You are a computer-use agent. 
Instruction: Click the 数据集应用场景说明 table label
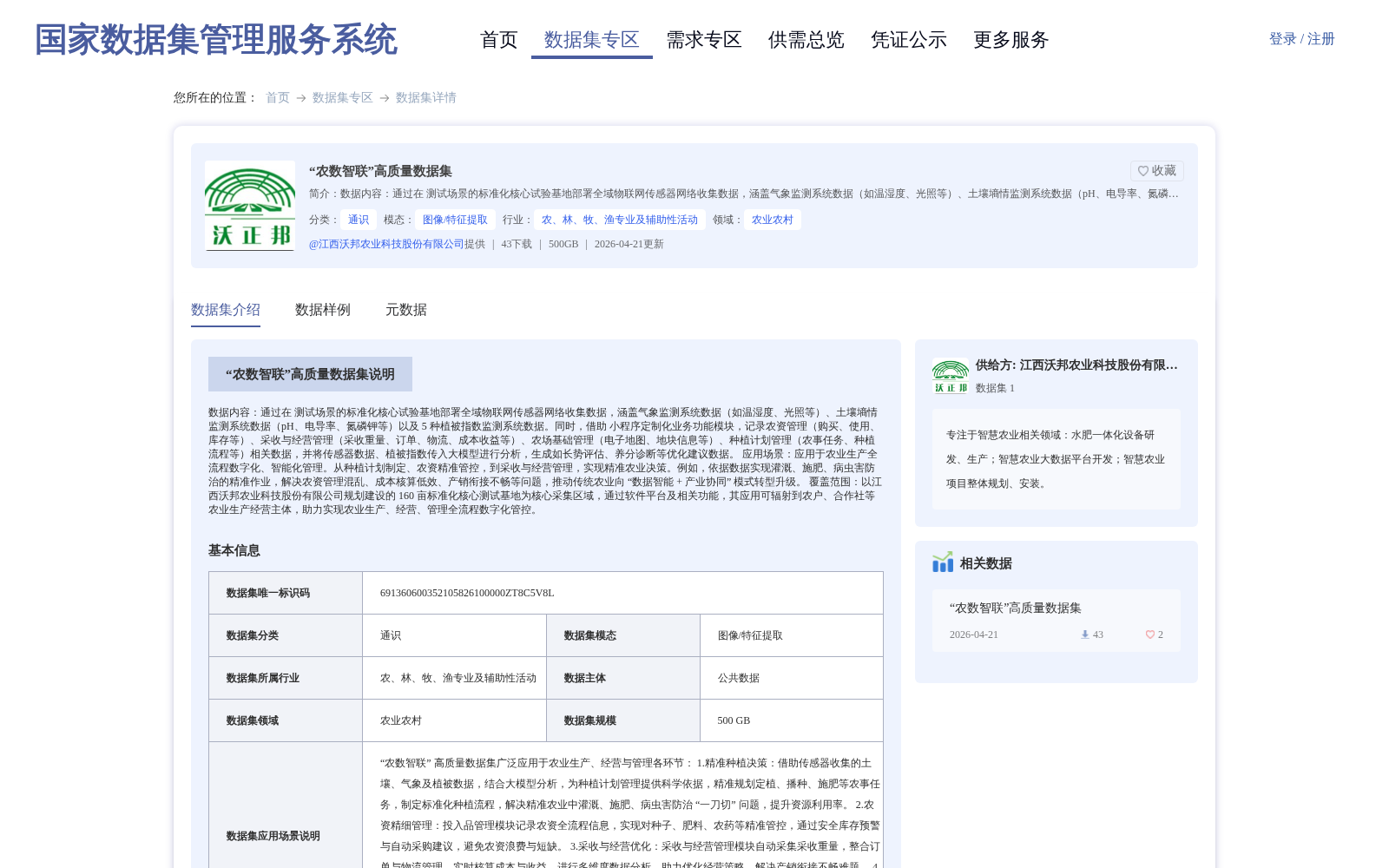[273, 836]
